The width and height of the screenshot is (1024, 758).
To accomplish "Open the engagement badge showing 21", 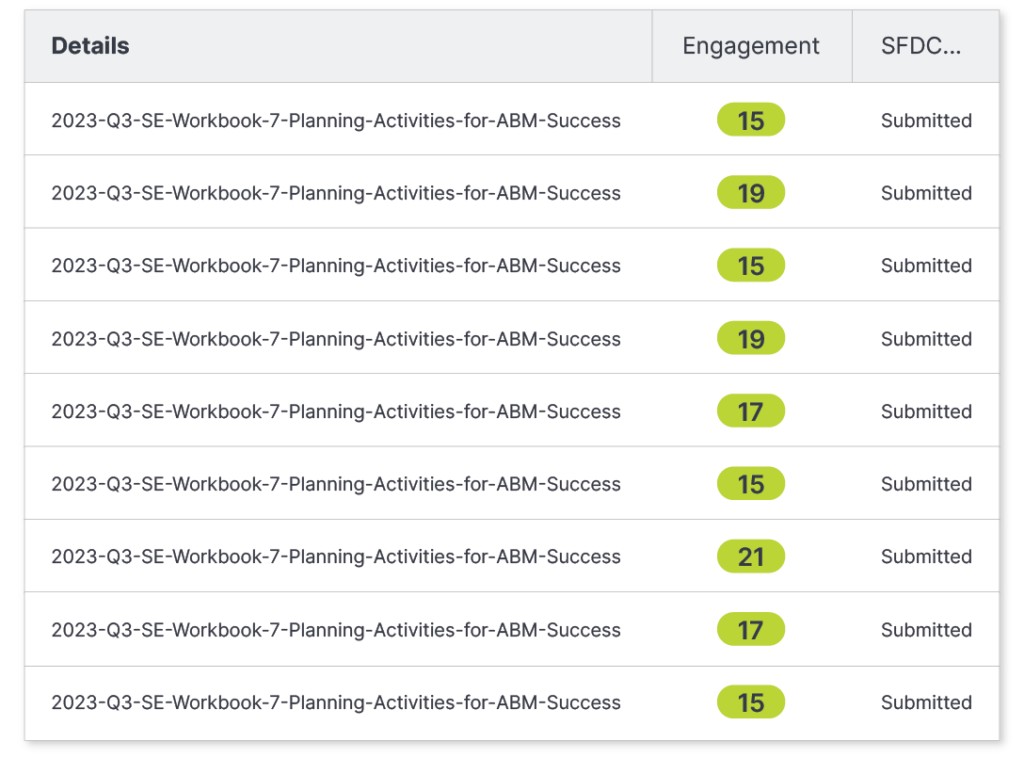I will [x=750, y=556].
